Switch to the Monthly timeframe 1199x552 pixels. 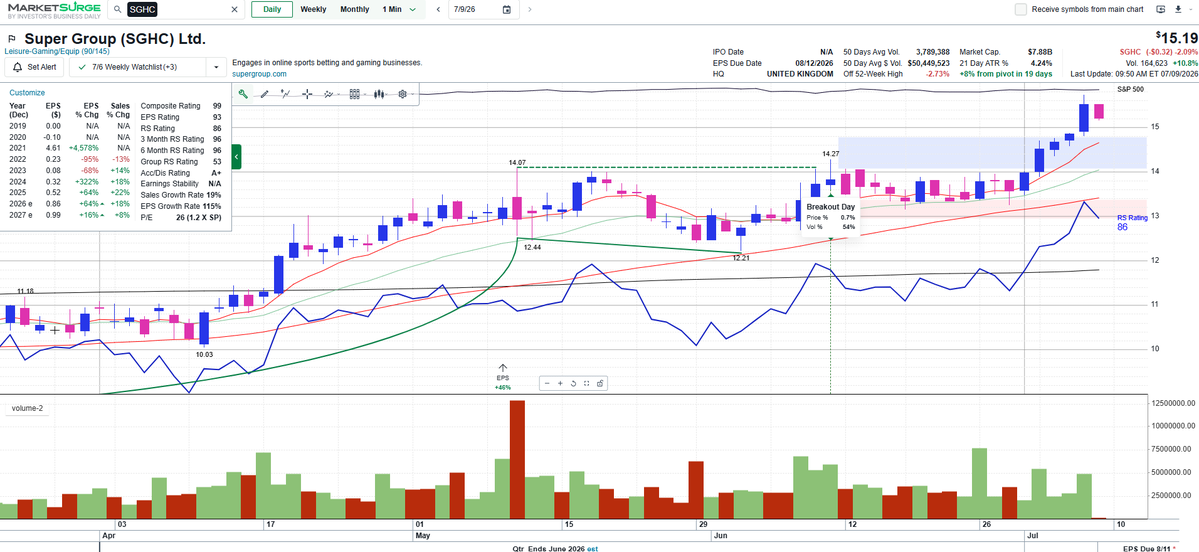click(x=354, y=9)
